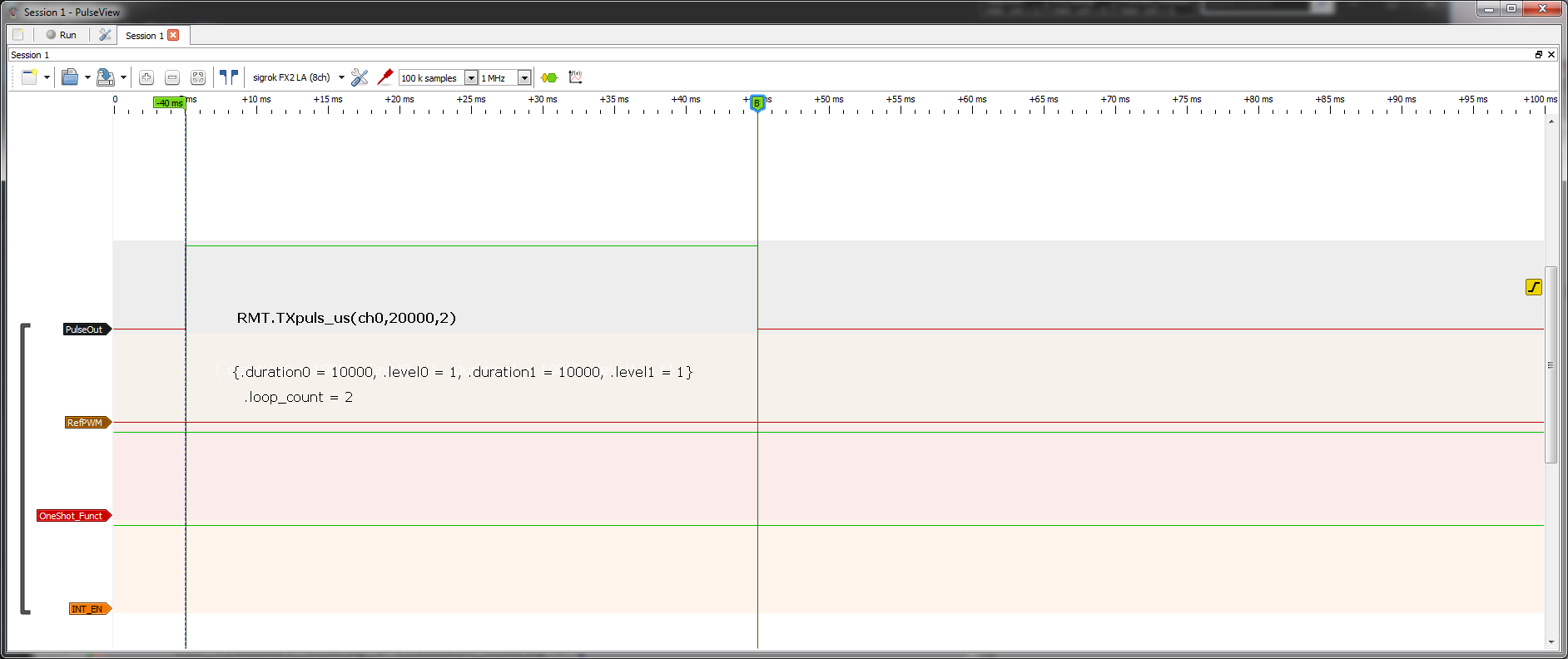Select the RefPWM channel label
Viewport: 1568px width, 659px height.
[x=88, y=423]
